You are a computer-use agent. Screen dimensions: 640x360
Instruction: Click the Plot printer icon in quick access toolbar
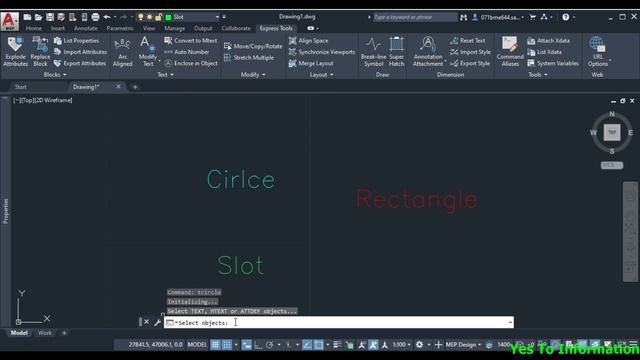[95, 17]
